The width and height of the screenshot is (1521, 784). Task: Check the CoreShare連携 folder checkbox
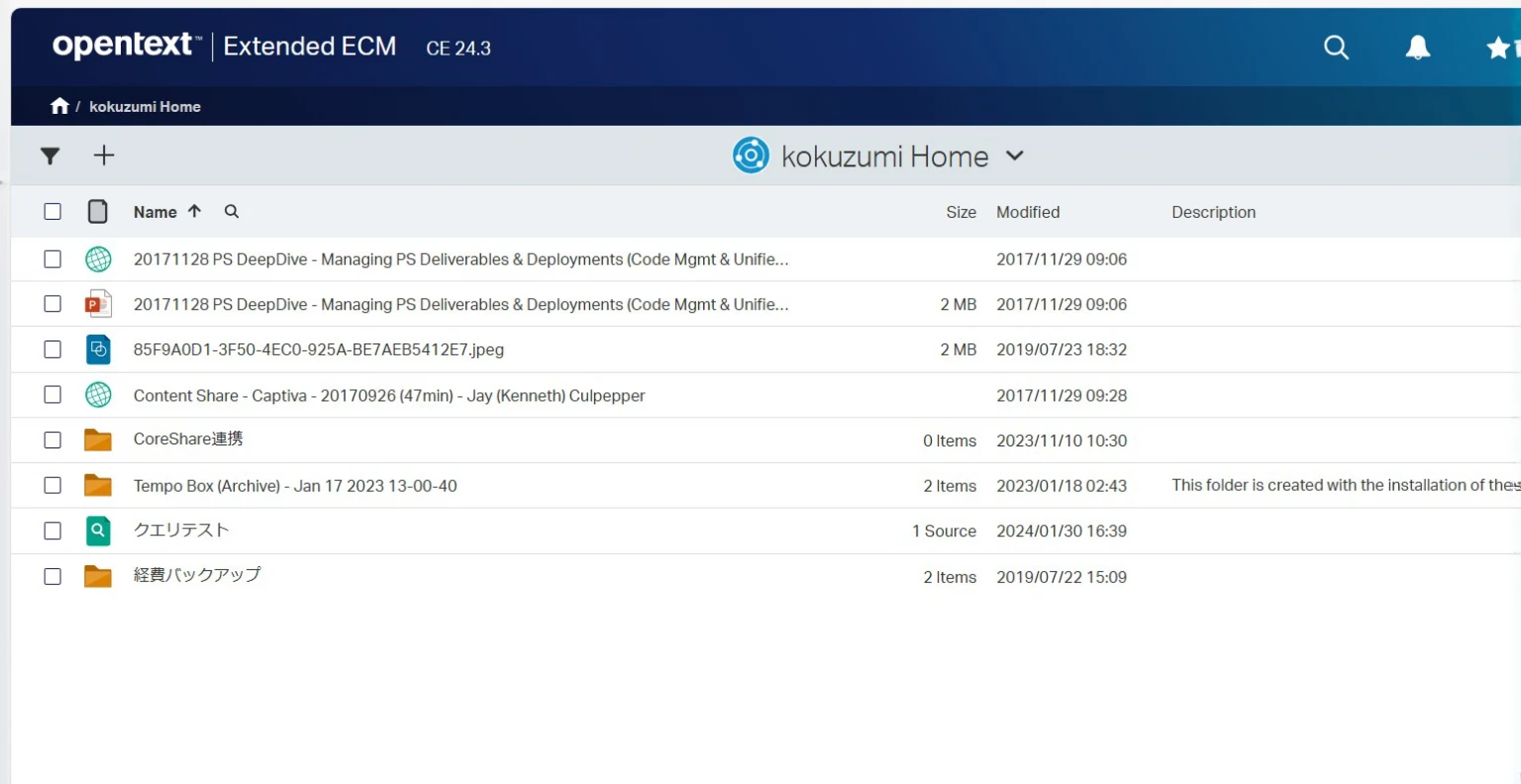[52, 441]
